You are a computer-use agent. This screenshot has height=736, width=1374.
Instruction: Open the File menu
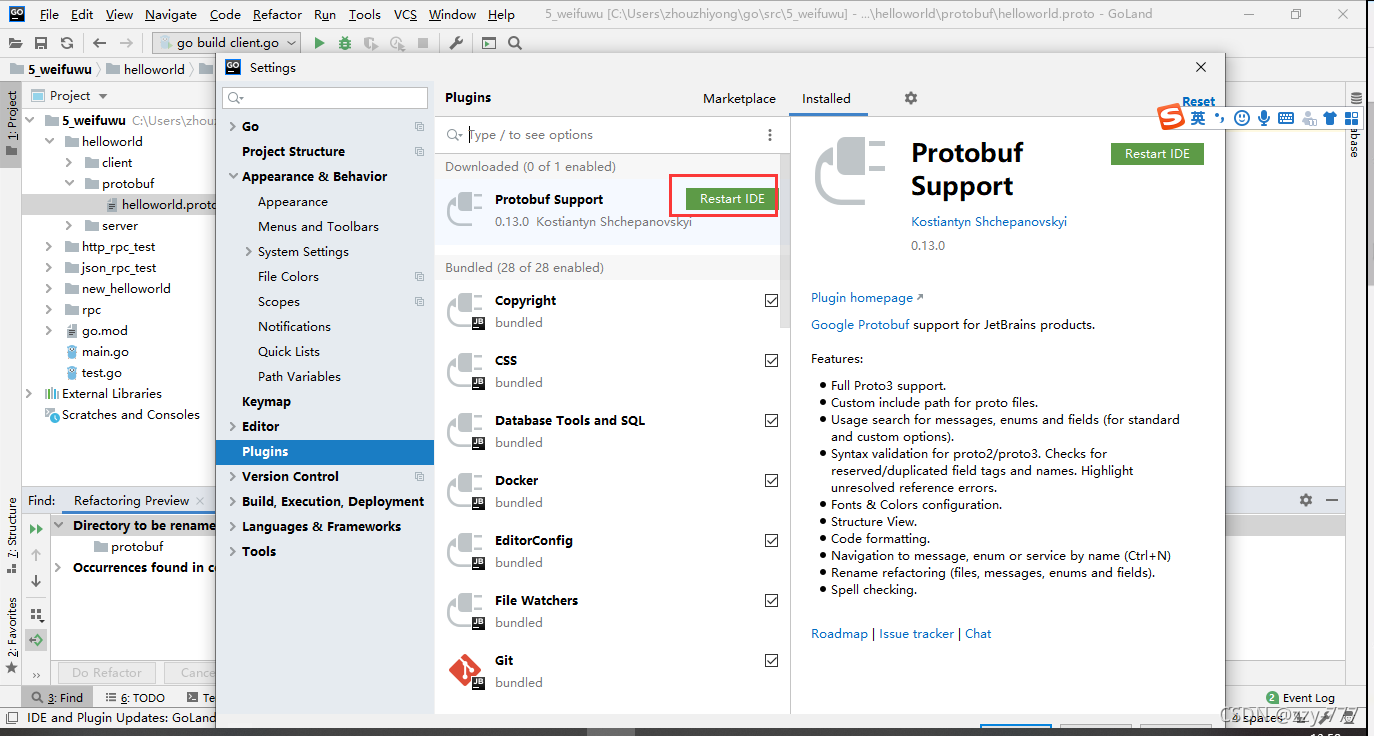[49, 15]
